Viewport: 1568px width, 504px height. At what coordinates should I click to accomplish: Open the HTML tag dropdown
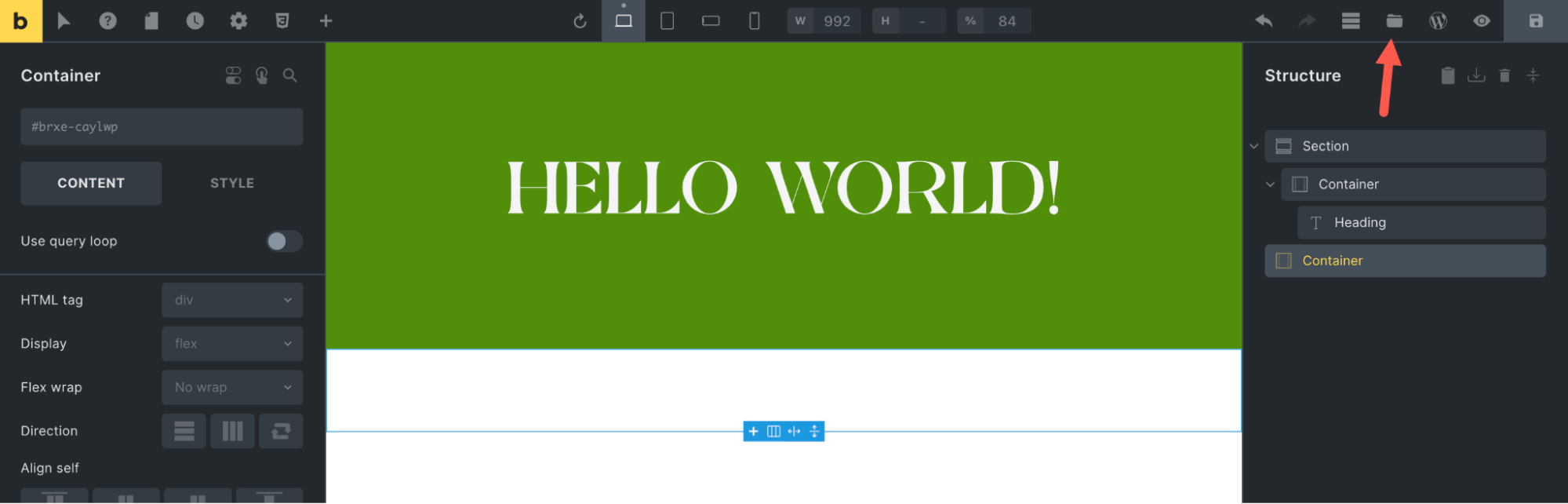coord(232,300)
